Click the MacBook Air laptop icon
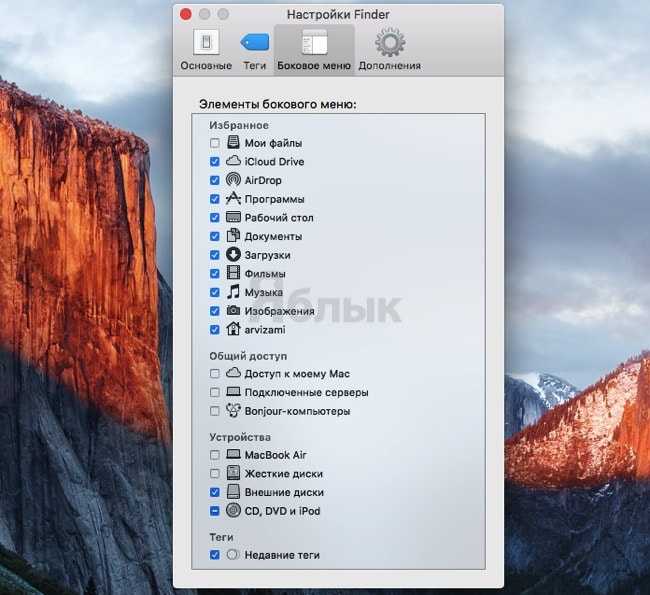 [x=233, y=454]
